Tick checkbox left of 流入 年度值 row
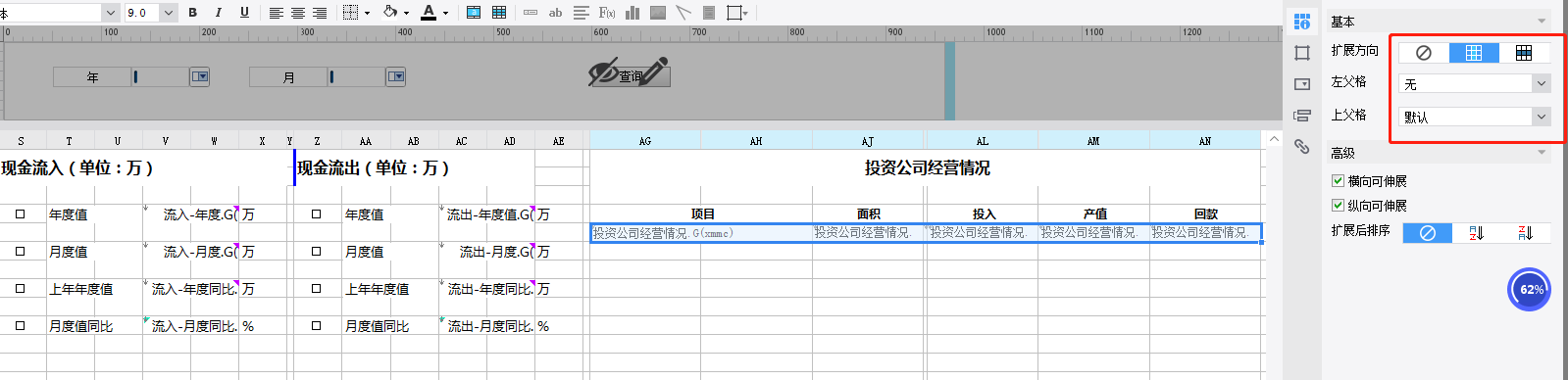 (20, 214)
